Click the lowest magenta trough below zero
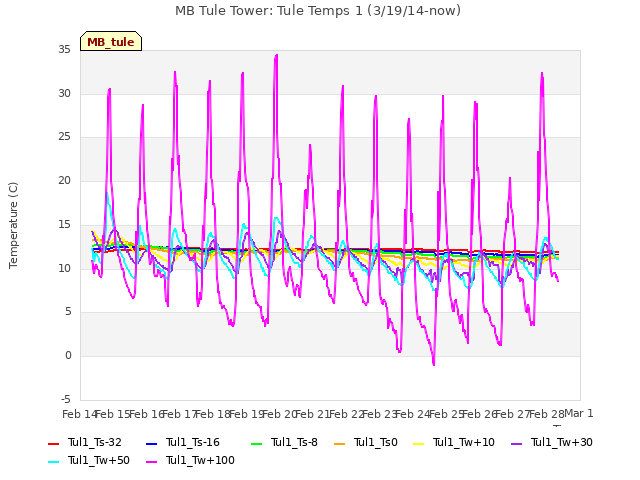Image resolution: width=640 pixels, height=480 pixels. 433,364
